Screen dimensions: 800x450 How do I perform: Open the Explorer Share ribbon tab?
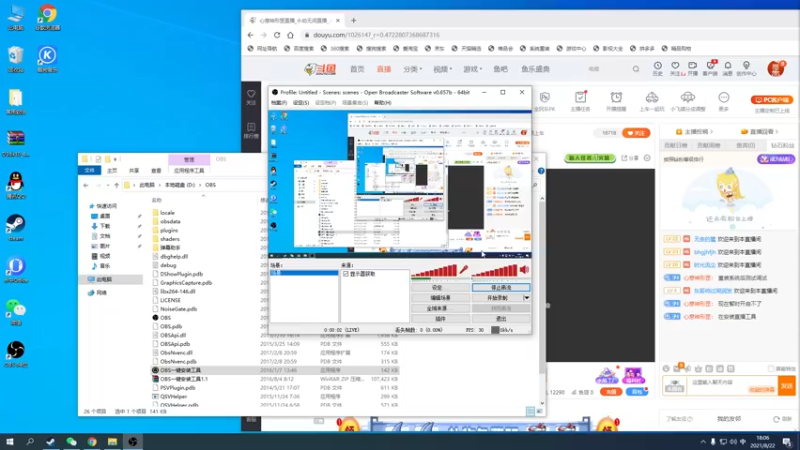click(134, 170)
